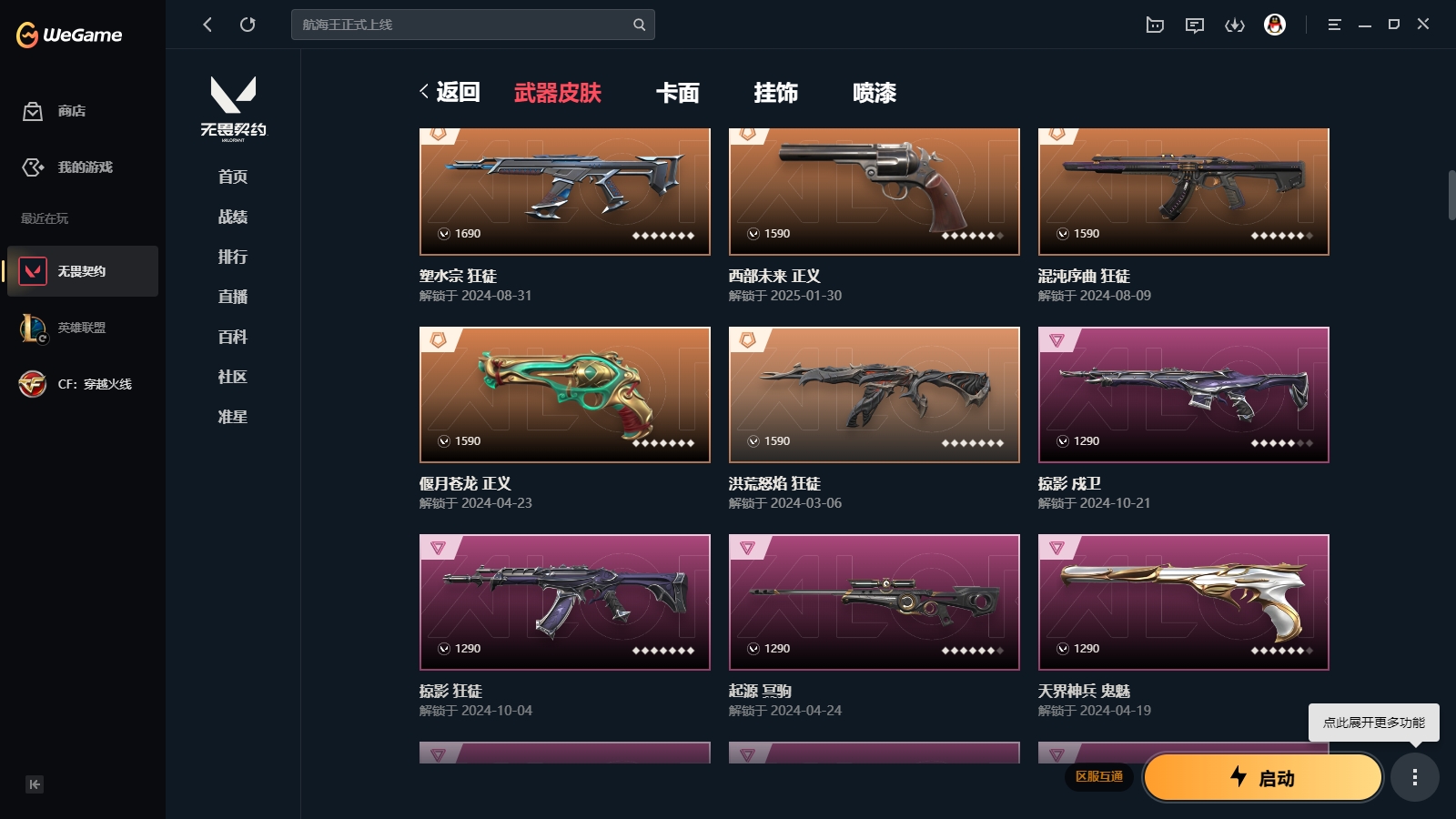Click the back navigation arrow in top bar

[x=207, y=25]
